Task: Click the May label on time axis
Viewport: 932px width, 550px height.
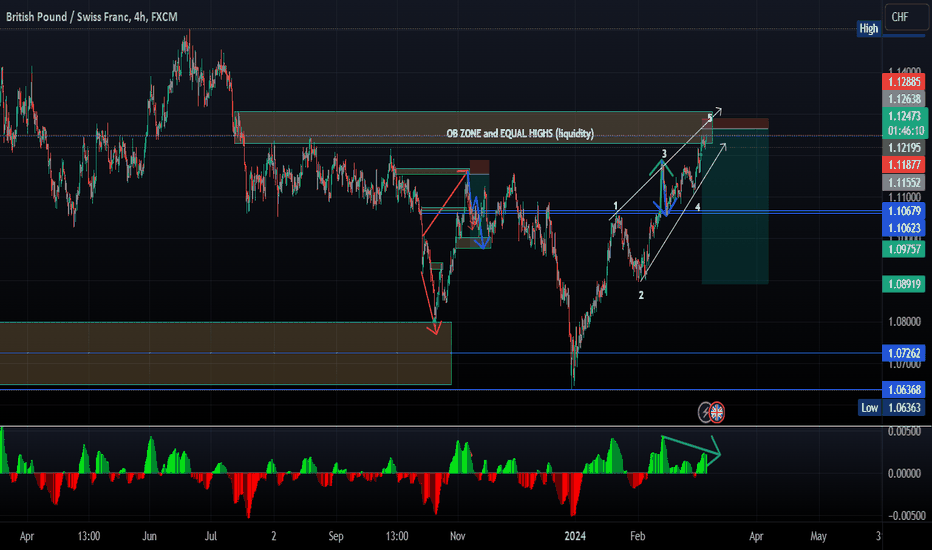Action: (818, 536)
